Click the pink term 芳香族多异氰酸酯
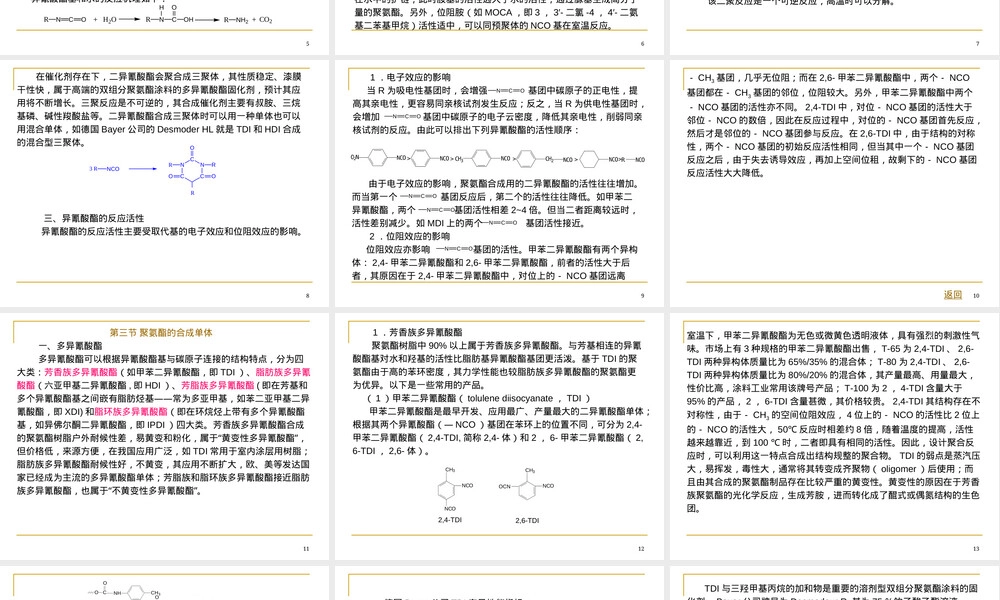 (81, 372)
